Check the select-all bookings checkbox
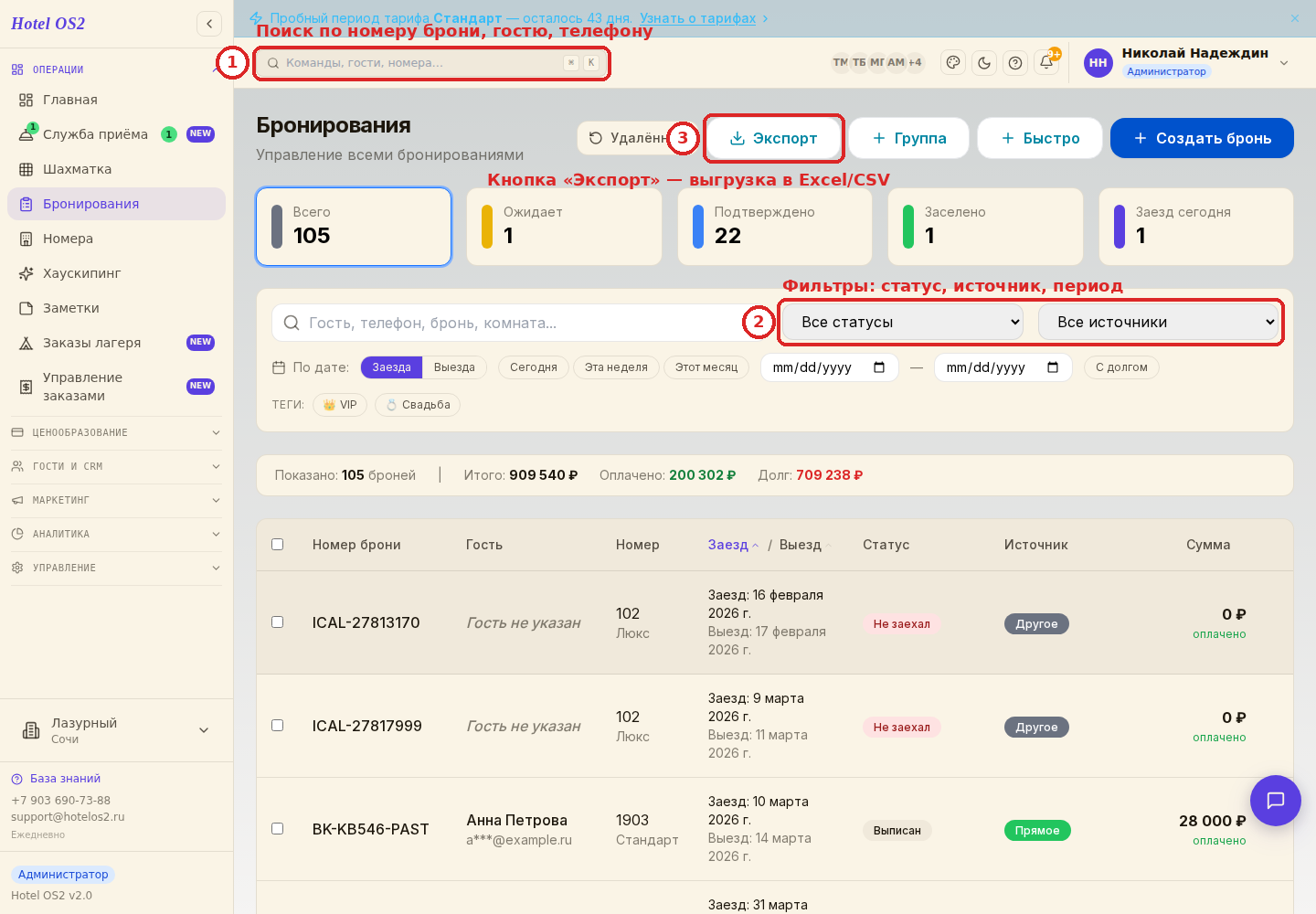 [x=278, y=545]
